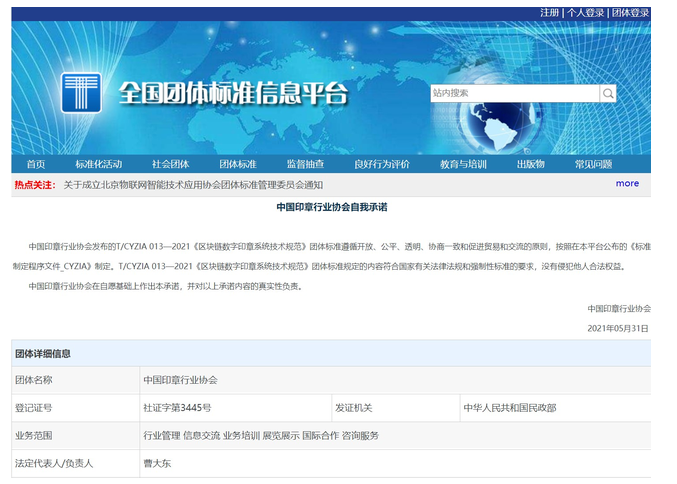Type in the 站内搜索 search field
The height and width of the screenshot is (484, 677).
[x=514, y=94]
